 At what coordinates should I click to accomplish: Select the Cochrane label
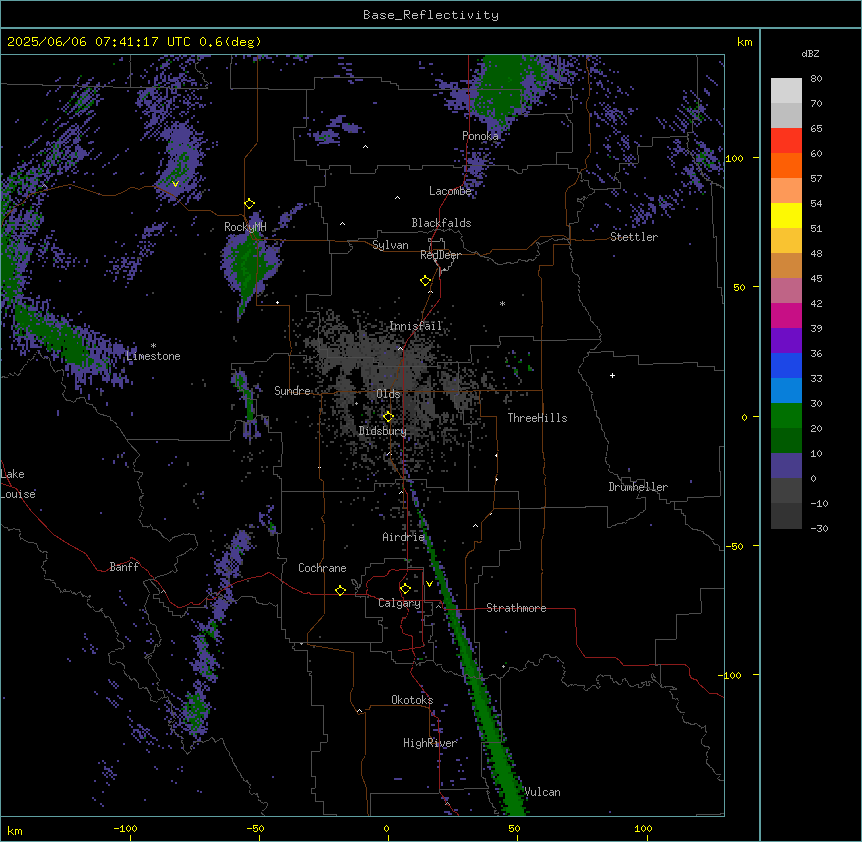point(322,568)
